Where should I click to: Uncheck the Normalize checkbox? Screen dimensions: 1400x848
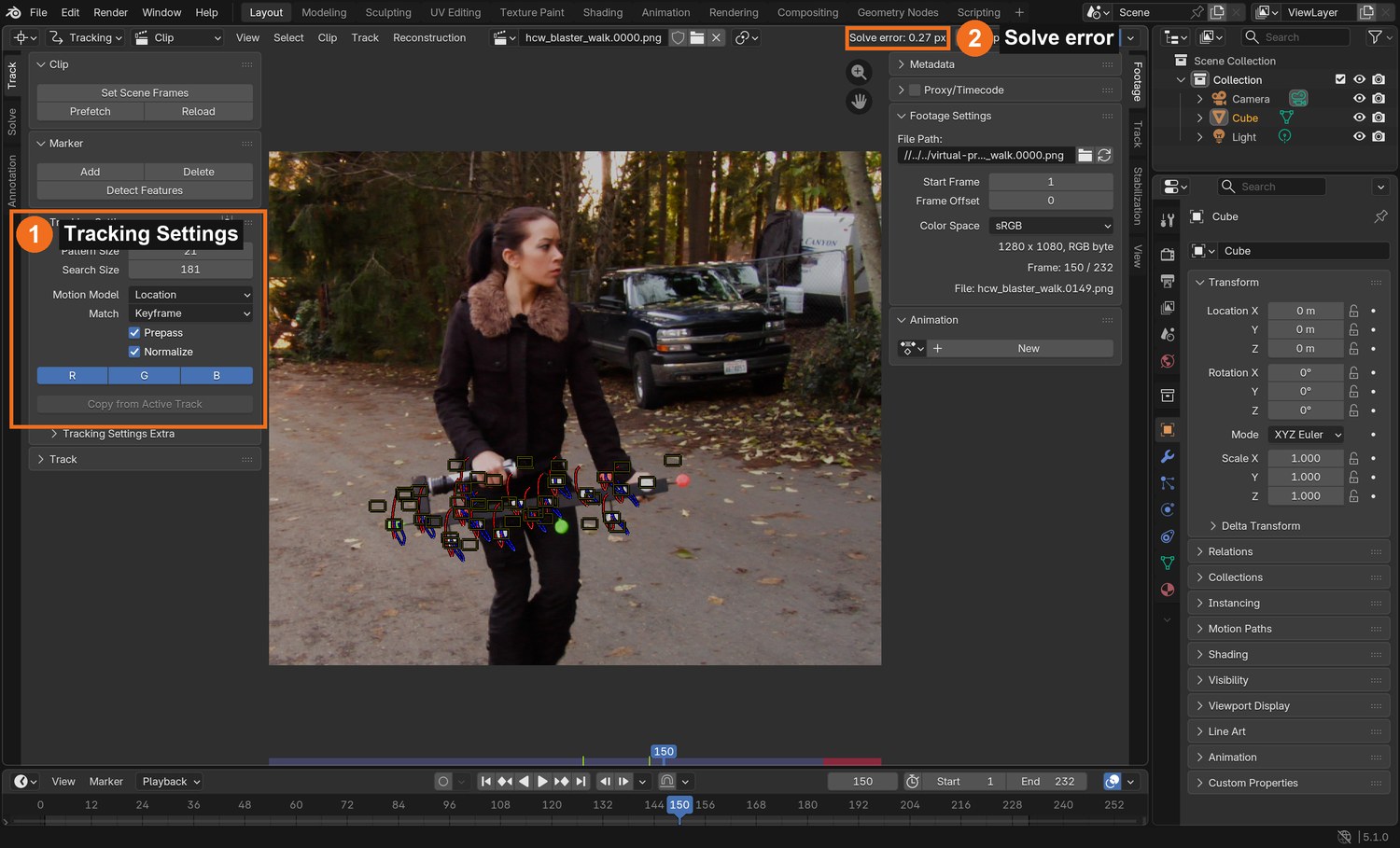click(x=134, y=352)
